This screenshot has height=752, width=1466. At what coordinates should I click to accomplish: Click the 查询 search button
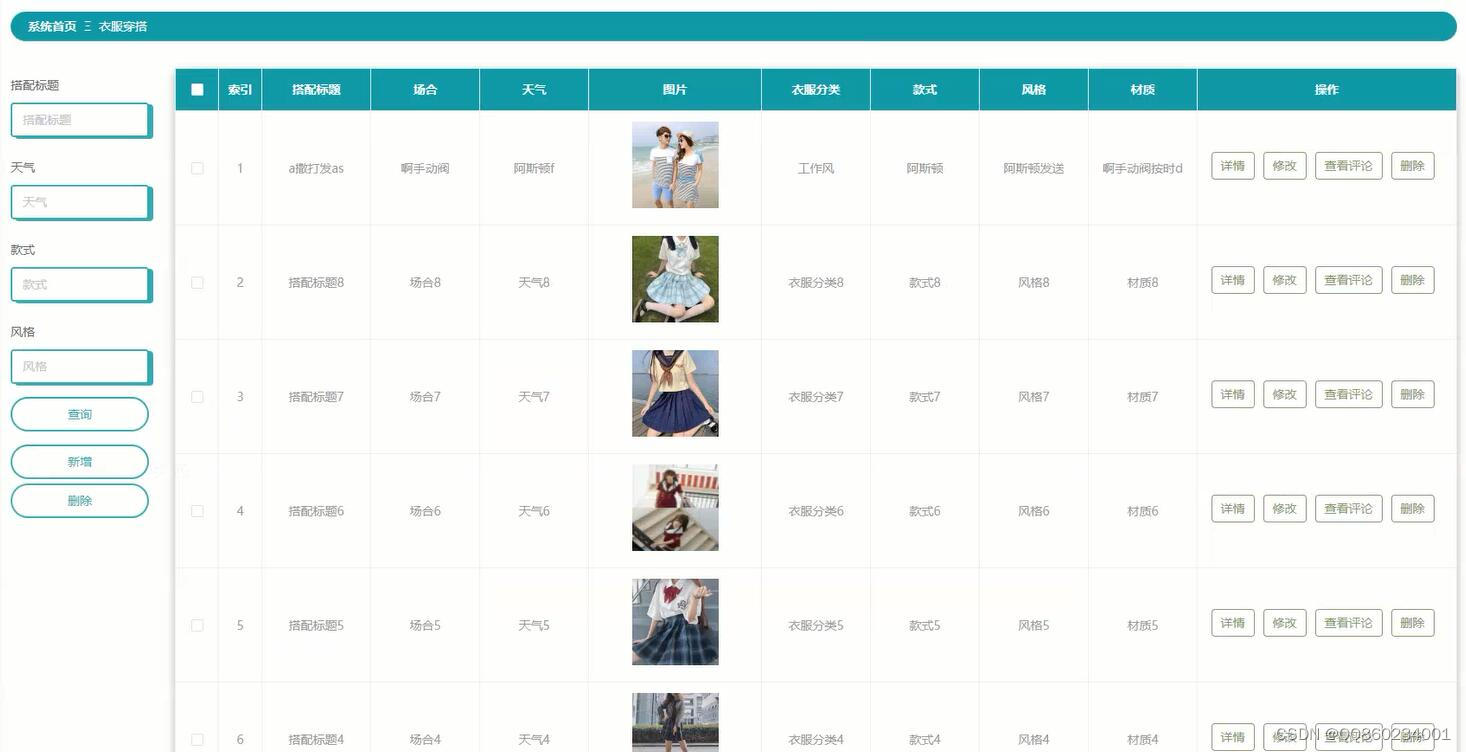[x=79, y=414]
